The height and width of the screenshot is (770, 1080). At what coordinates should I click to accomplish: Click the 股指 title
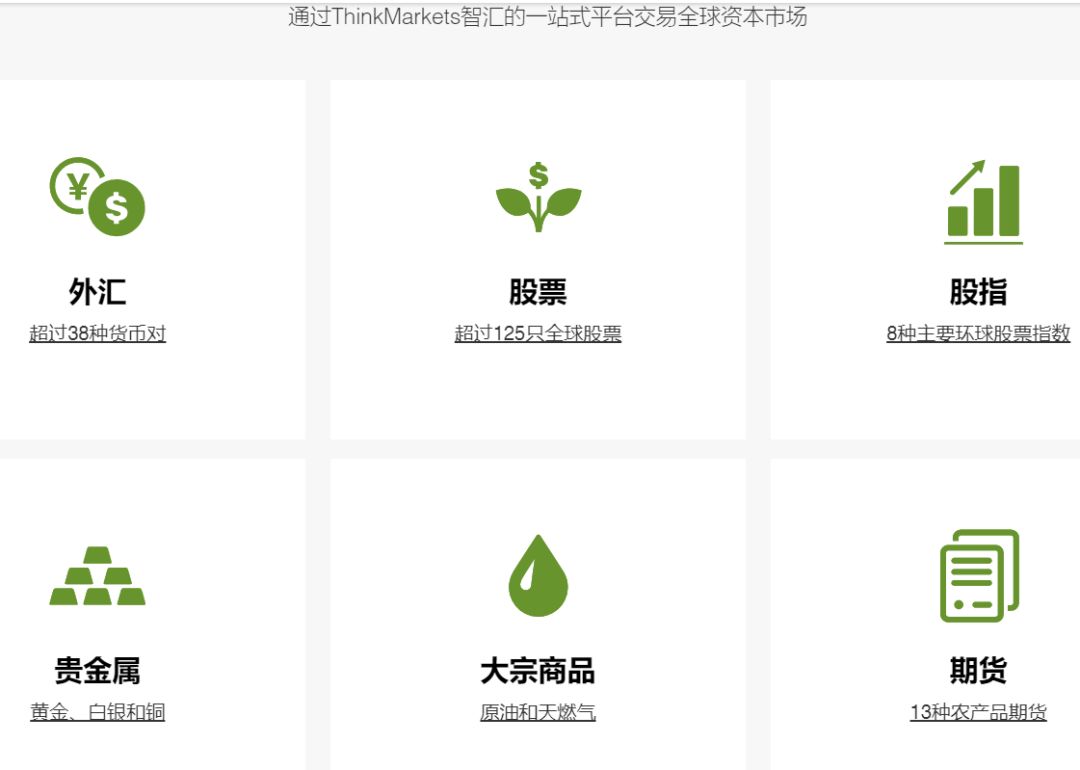978,292
